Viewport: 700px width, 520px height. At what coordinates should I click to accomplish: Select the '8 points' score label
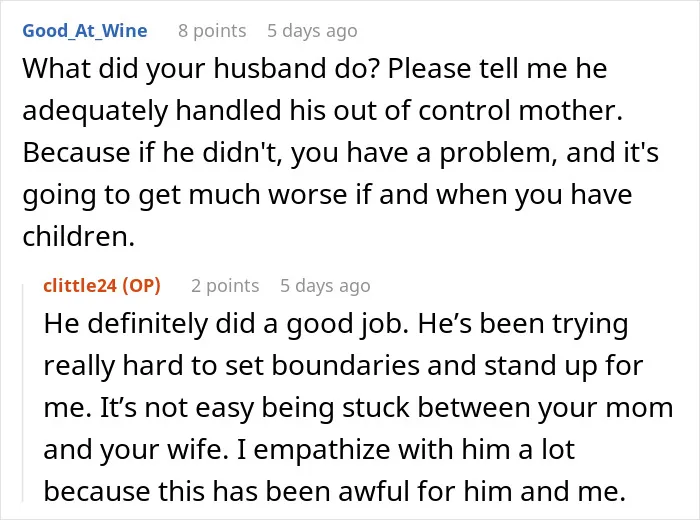[212, 31]
